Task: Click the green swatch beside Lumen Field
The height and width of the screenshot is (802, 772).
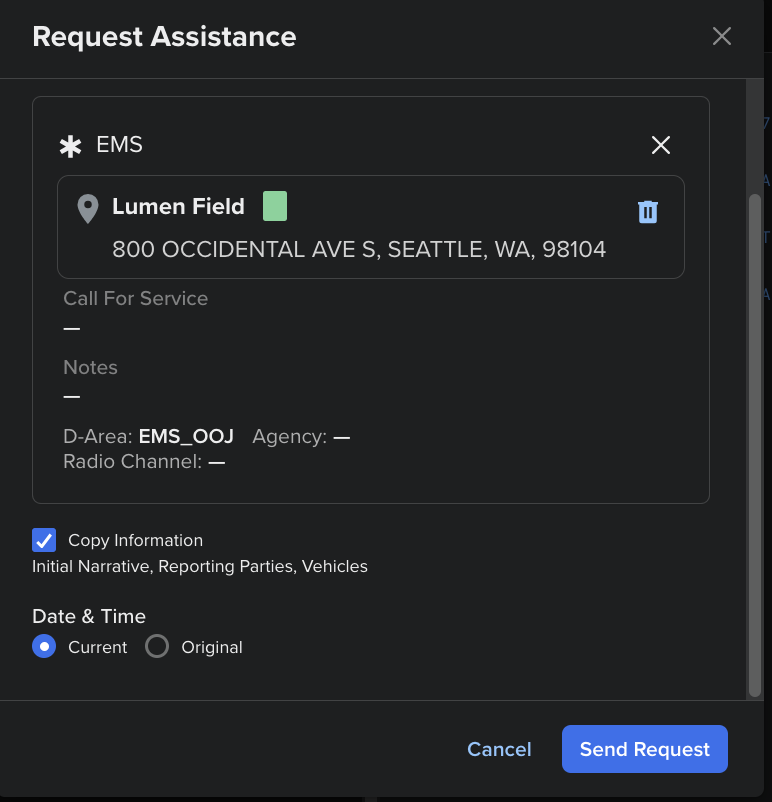Action: tap(275, 207)
